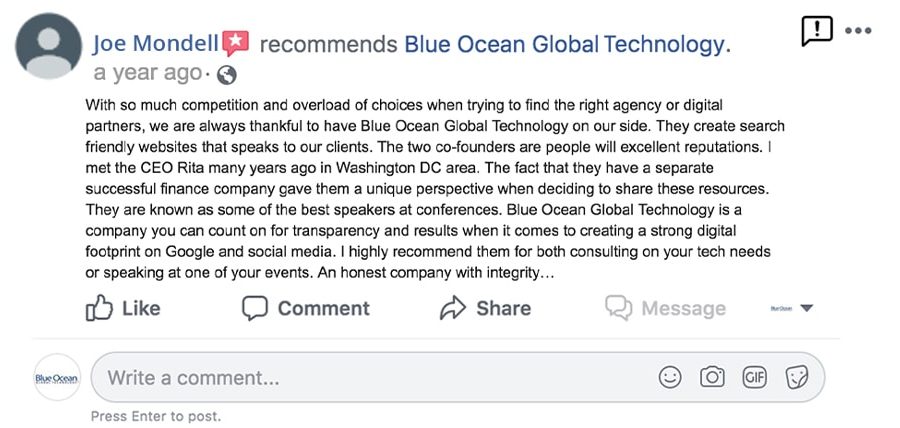
Task: Click the globe public privacy icon
Action: pyautogui.click(x=227, y=75)
